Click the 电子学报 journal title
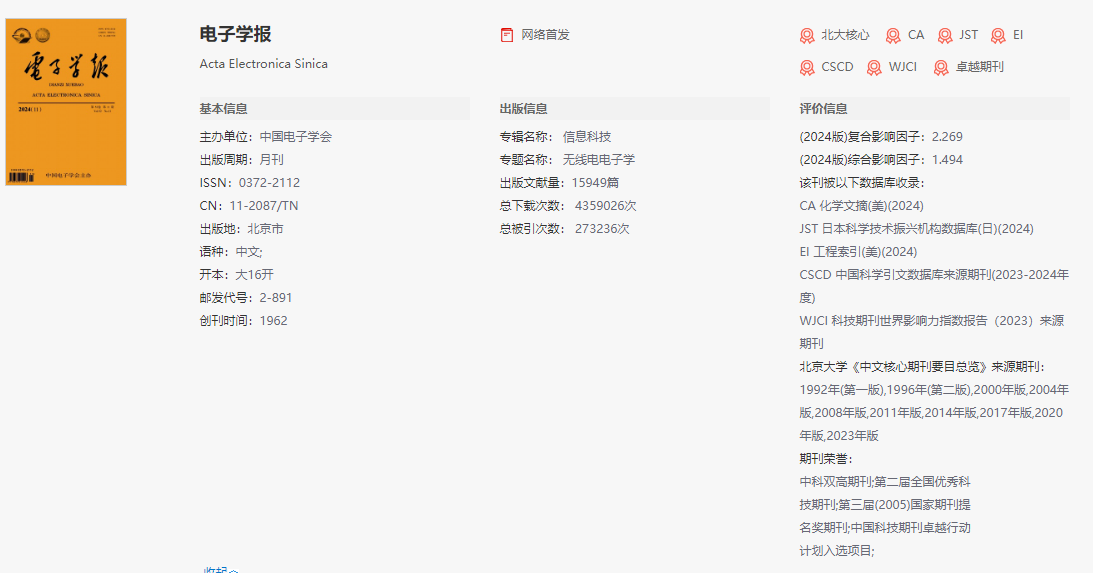 (235, 34)
